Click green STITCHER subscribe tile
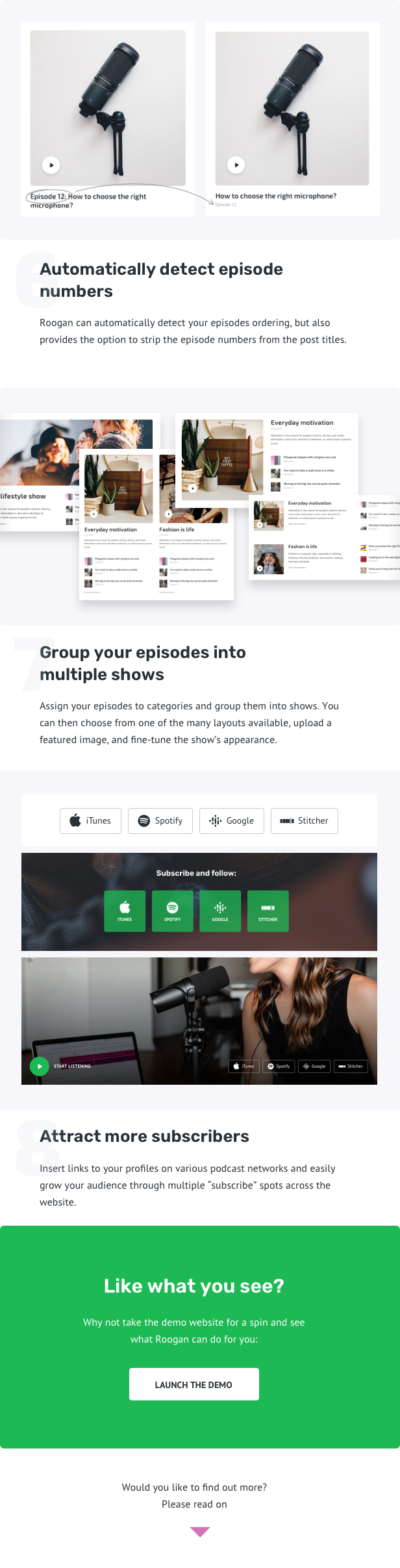The width and height of the screenshot is (400, 1568). 268,911
